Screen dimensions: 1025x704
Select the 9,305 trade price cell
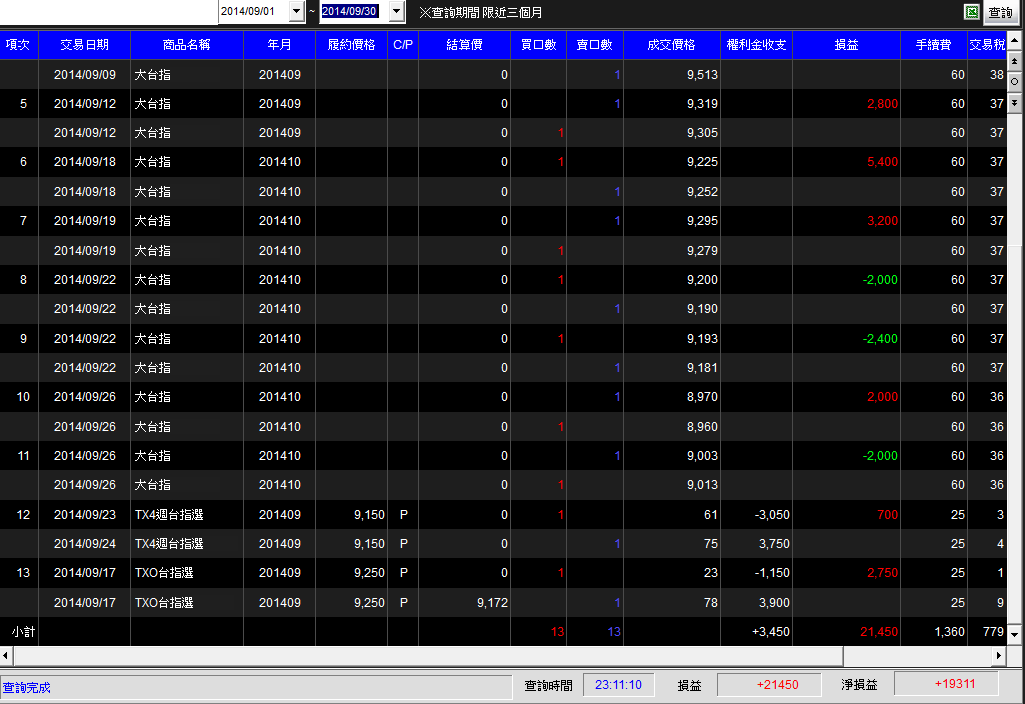coord(672,133)
